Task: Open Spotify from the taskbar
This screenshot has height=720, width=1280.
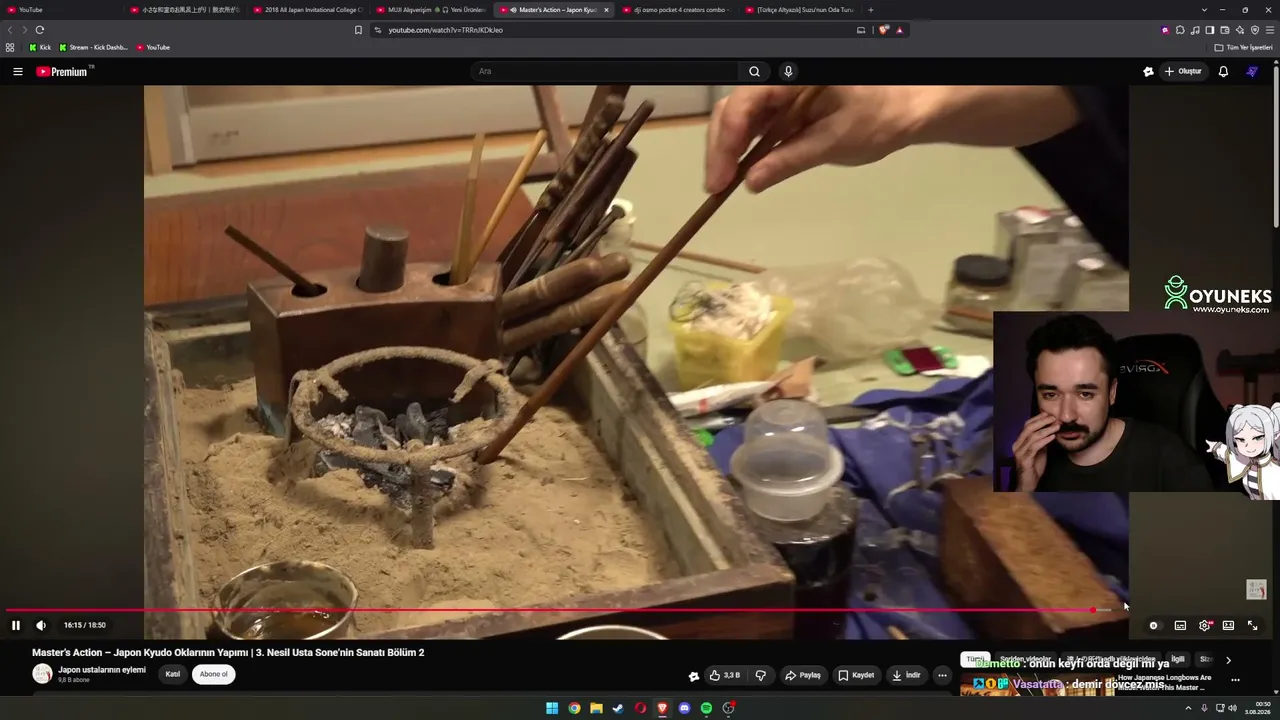Action: pos(706,708)
